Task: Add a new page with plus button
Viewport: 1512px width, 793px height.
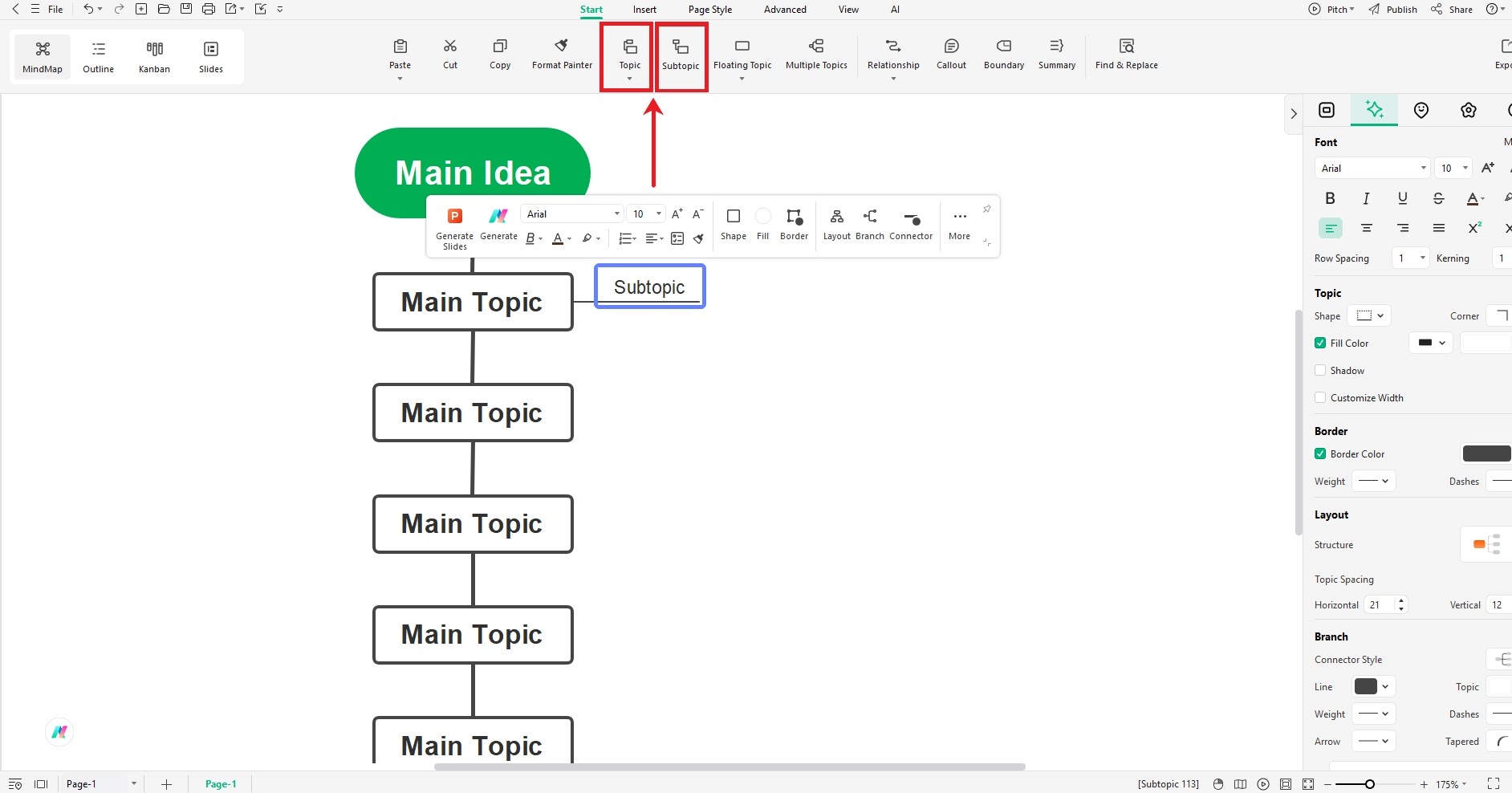Action: [x=166, y=784]
